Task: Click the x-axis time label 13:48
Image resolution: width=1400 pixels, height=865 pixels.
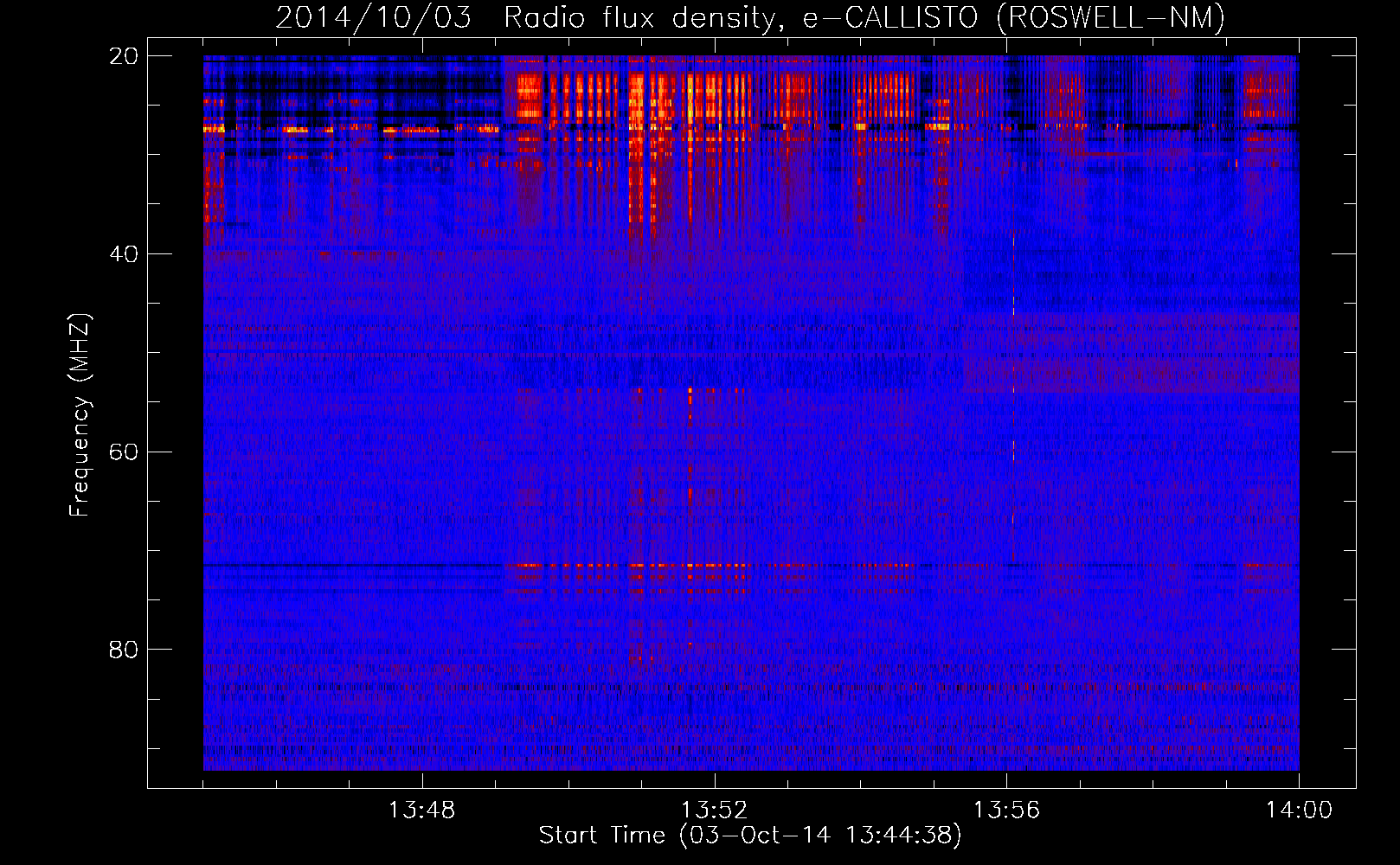Action: pyautogui.click(x=421, y=811)
